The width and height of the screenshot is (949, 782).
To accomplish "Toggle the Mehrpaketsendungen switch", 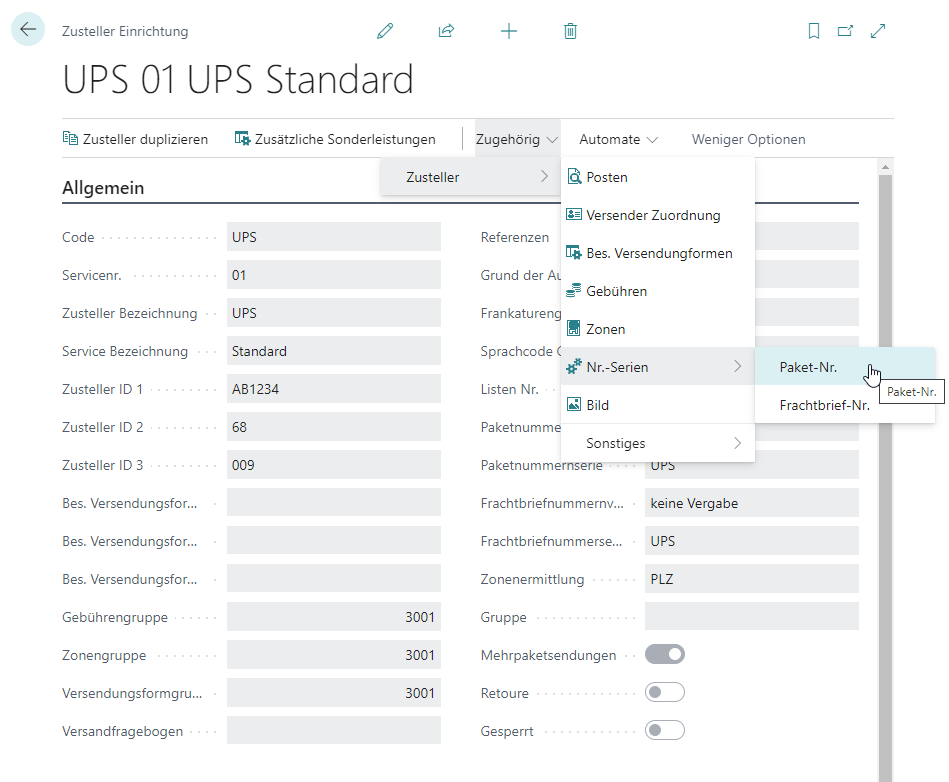I will coord(665,654).
